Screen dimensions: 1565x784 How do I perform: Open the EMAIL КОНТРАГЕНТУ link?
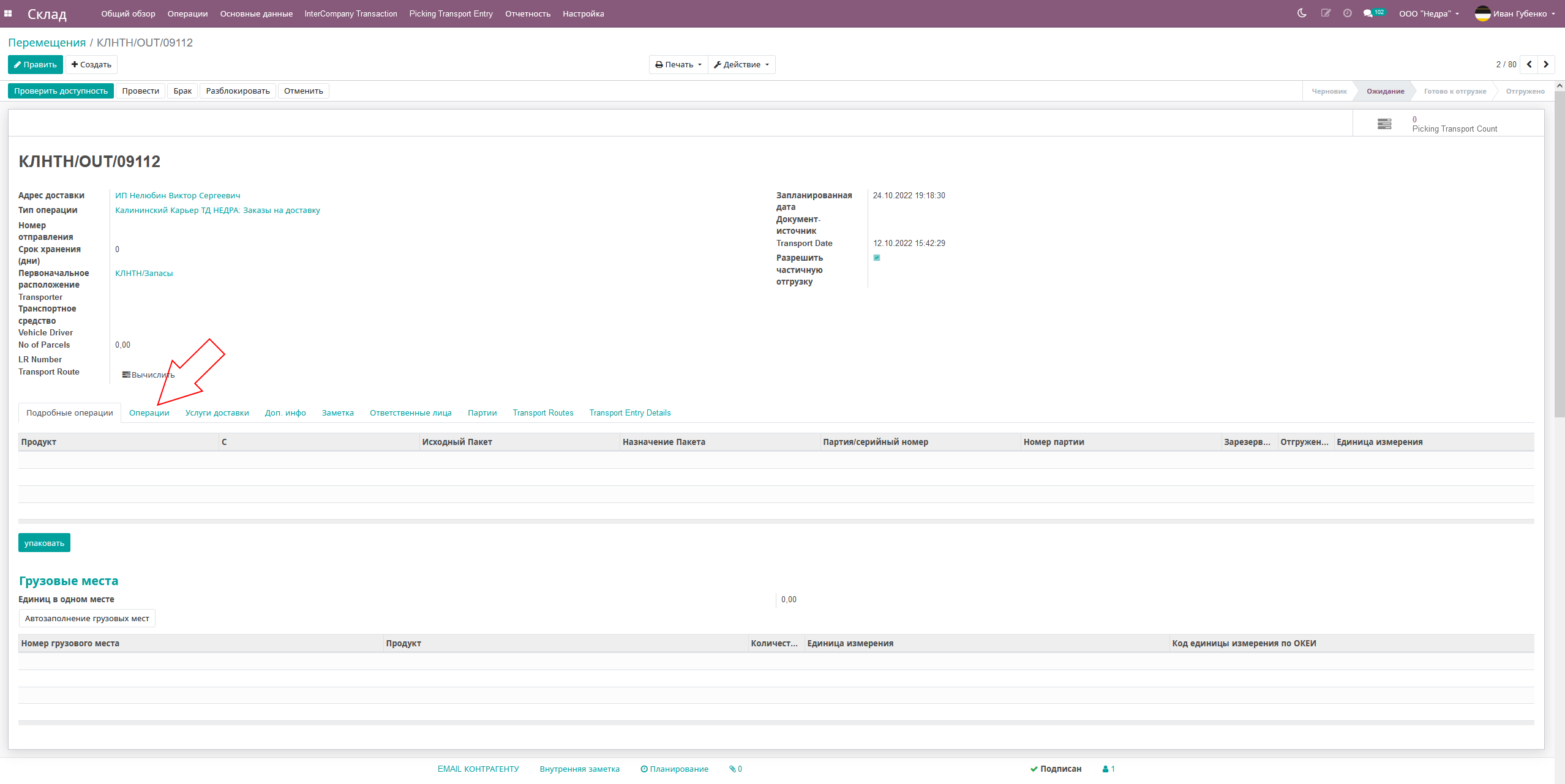[x=478, y=769]
